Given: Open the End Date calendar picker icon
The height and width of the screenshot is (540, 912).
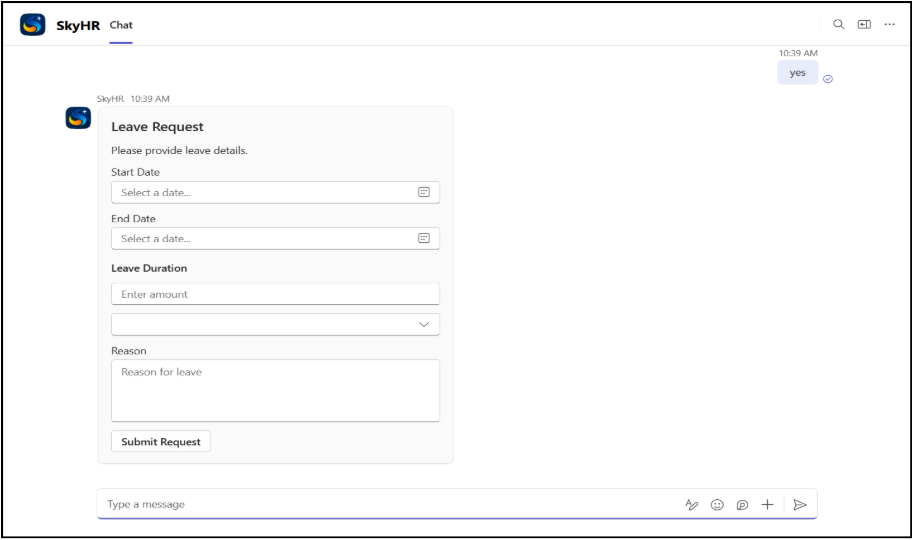Looking at the screenshot, I should 424,238.
